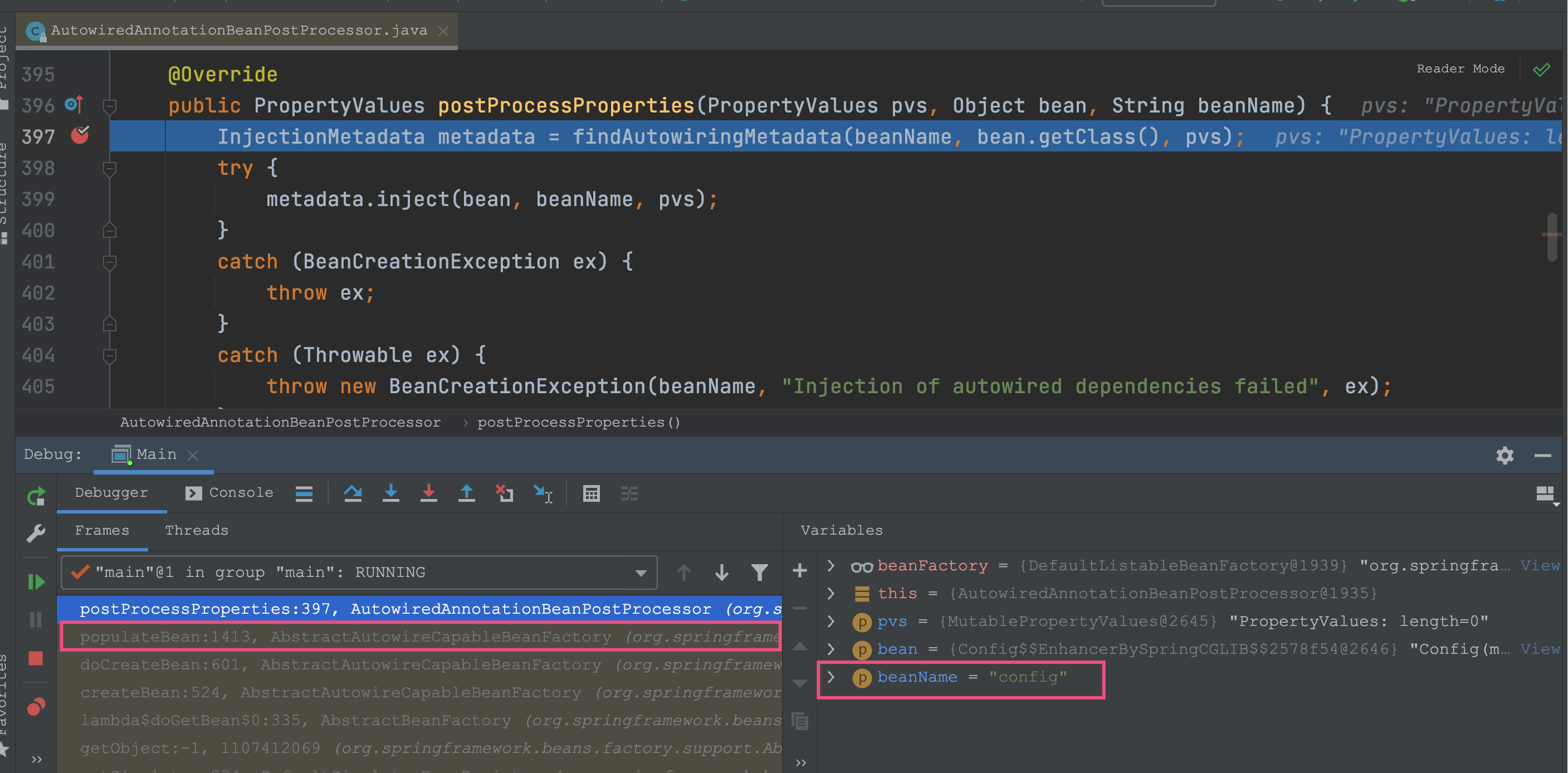Open the main thread selector dropdown
This screenshot has width=1568, height=773.
[x=359, y=572]
